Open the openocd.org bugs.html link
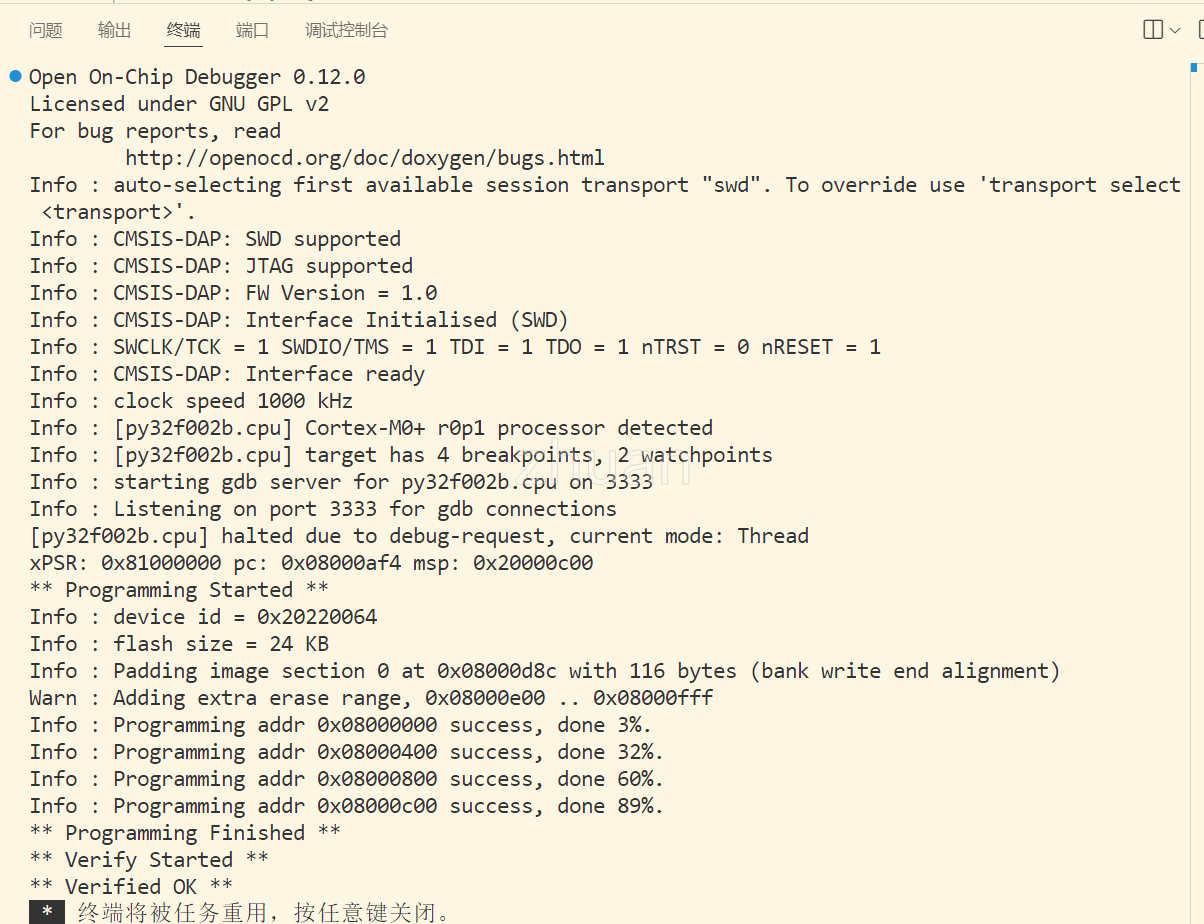1204x924 pixels. click(x=364, y=157)
